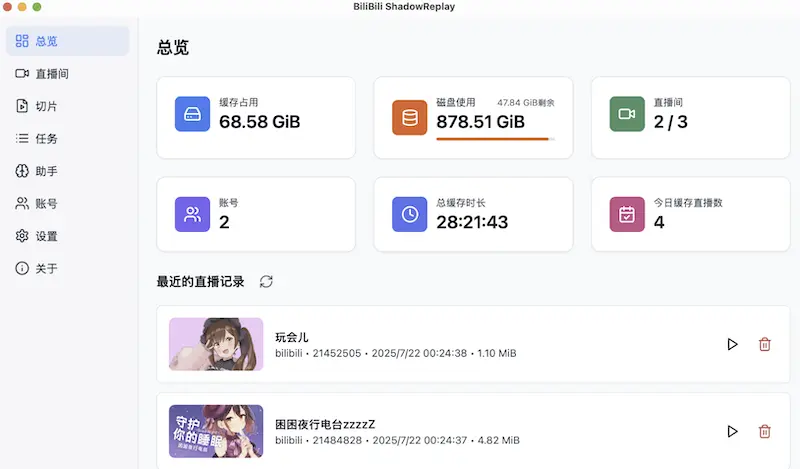Click the info icon beside 关于

tap(22, 268)
